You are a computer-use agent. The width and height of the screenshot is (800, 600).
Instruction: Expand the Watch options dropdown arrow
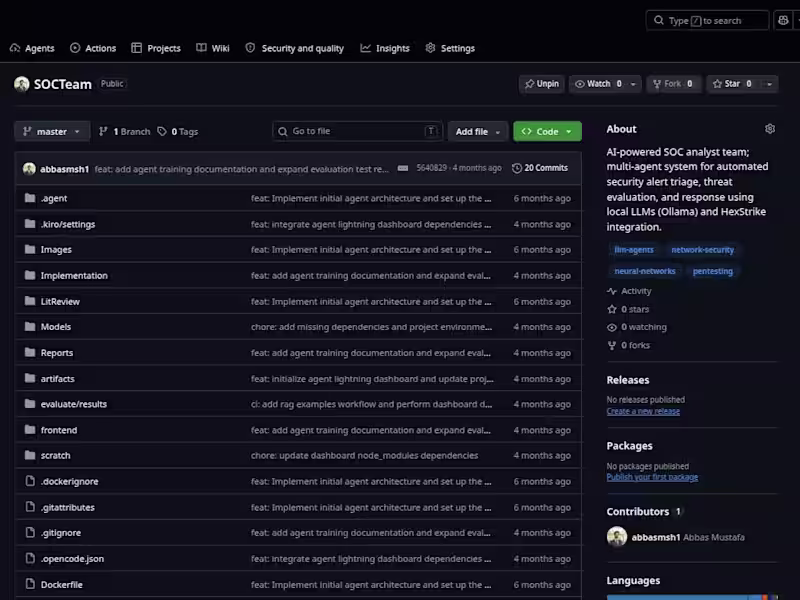633,84
